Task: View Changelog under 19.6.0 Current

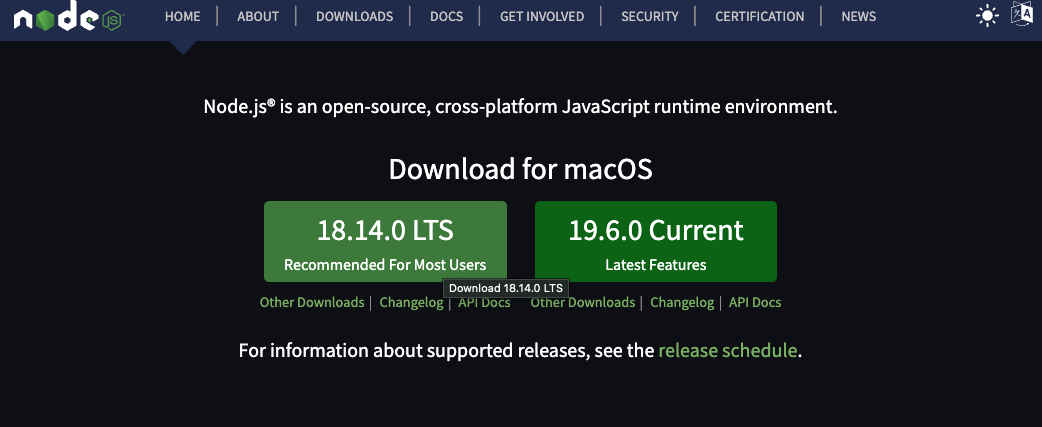Action: coord(682,303)
